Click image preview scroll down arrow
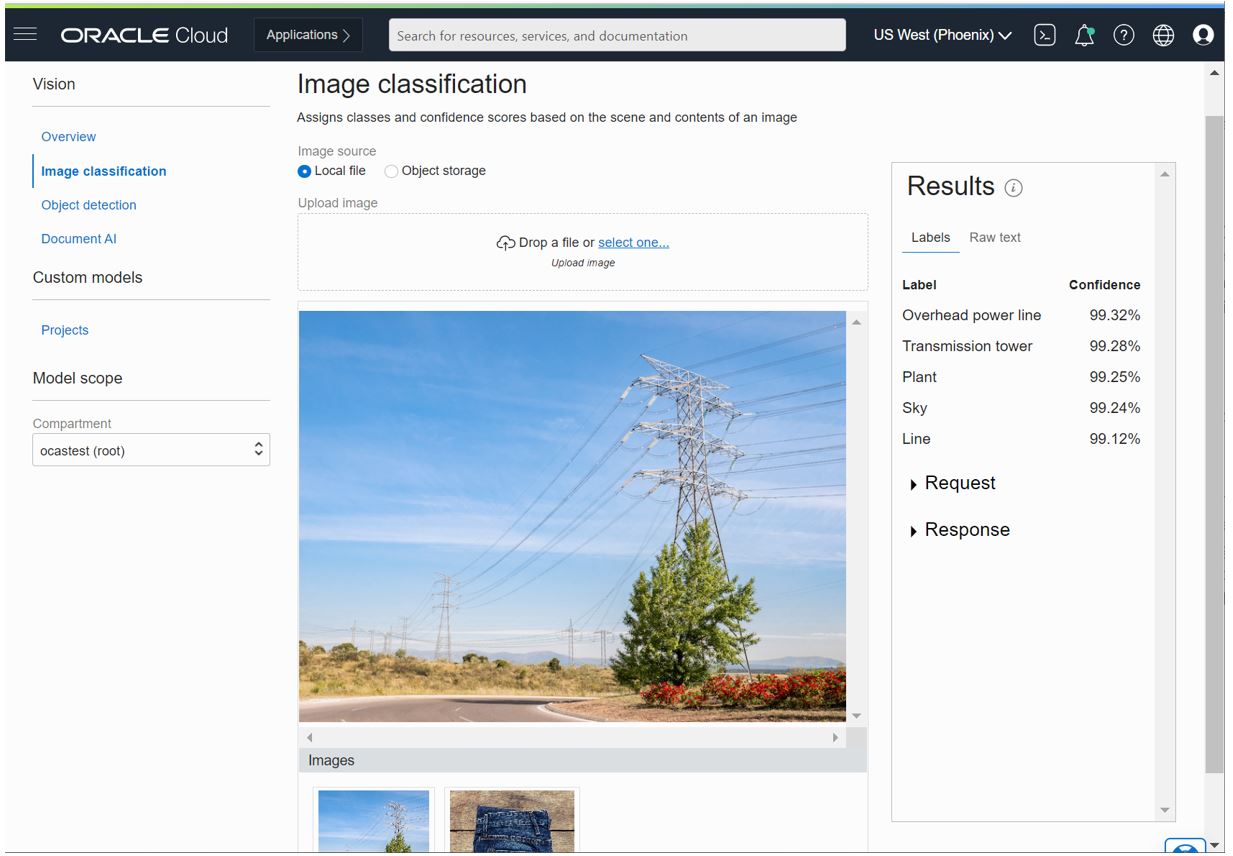 [856, 716]
